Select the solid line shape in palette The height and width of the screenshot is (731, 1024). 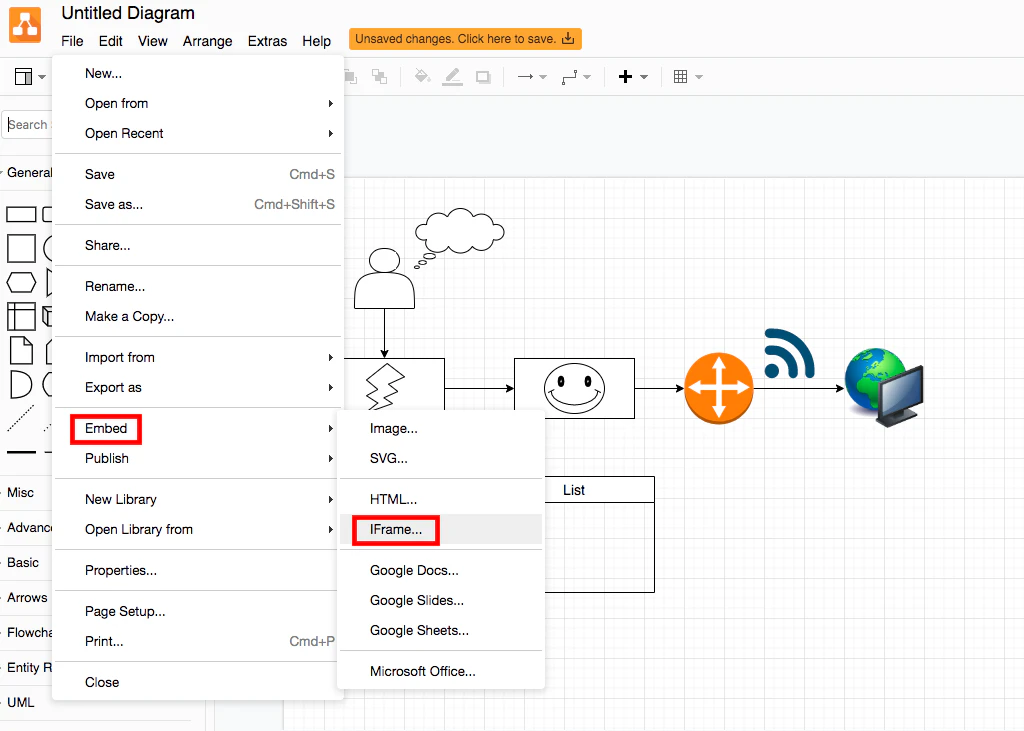[21, 452]
